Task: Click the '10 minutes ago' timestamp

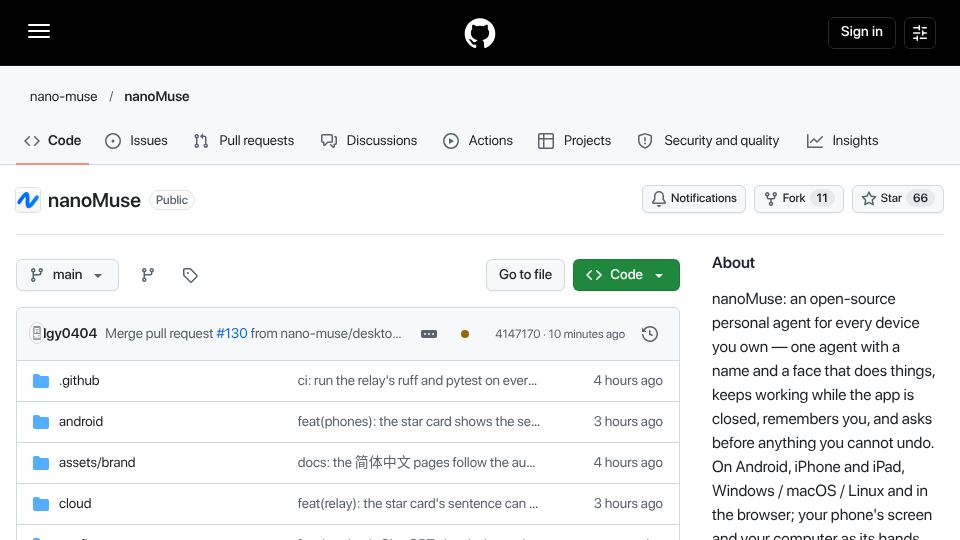Action: [x=587, y=334]
